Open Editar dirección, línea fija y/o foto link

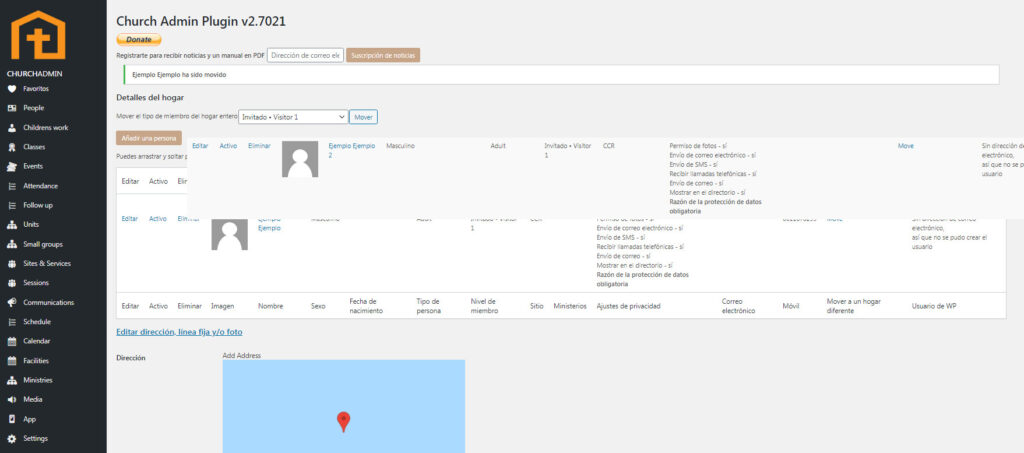point(179,331)
